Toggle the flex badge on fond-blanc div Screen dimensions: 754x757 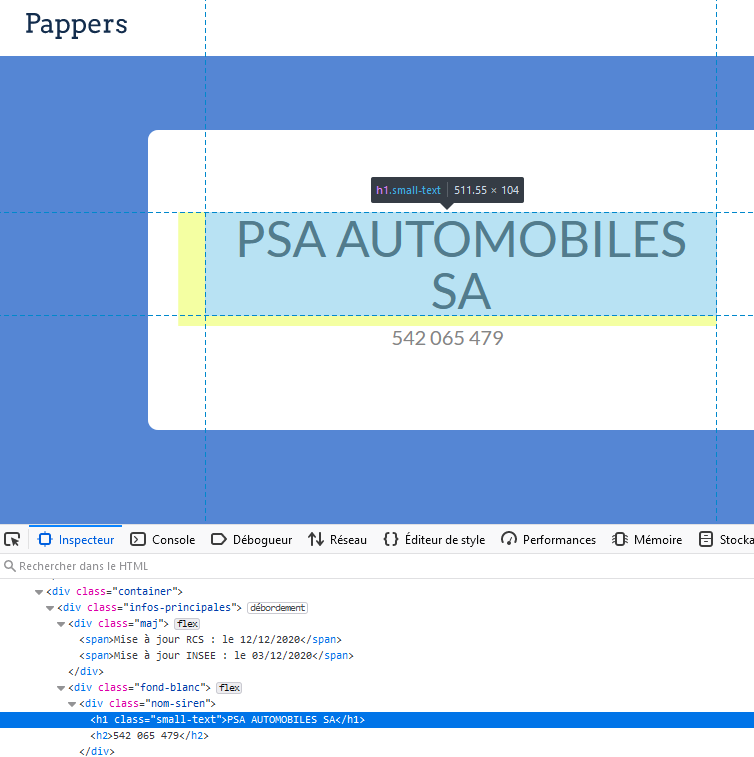click(x=229, y=688)
